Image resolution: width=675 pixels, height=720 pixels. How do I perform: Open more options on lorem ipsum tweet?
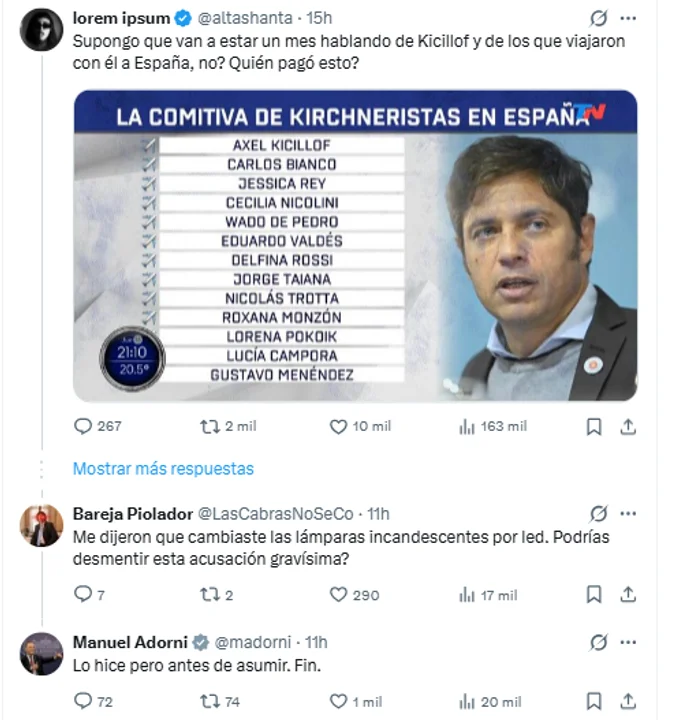click(x=628, y=18)
